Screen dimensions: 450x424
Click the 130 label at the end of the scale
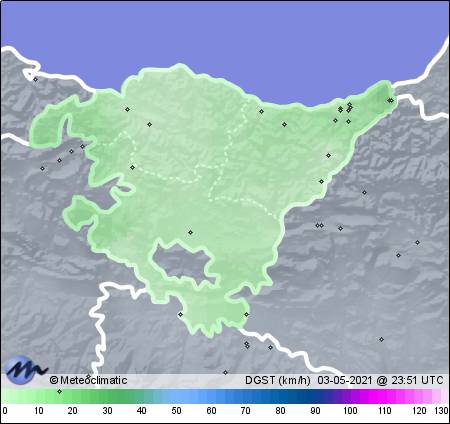click(x=441, y=411)
